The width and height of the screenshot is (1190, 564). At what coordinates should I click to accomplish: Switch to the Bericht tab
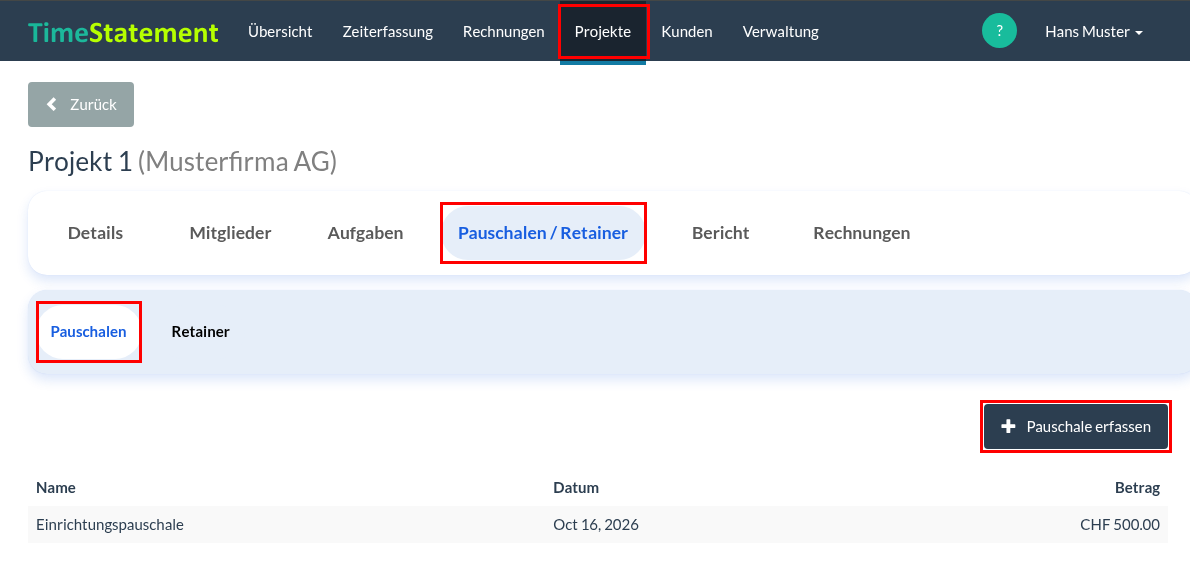click(x=721, y=233)
